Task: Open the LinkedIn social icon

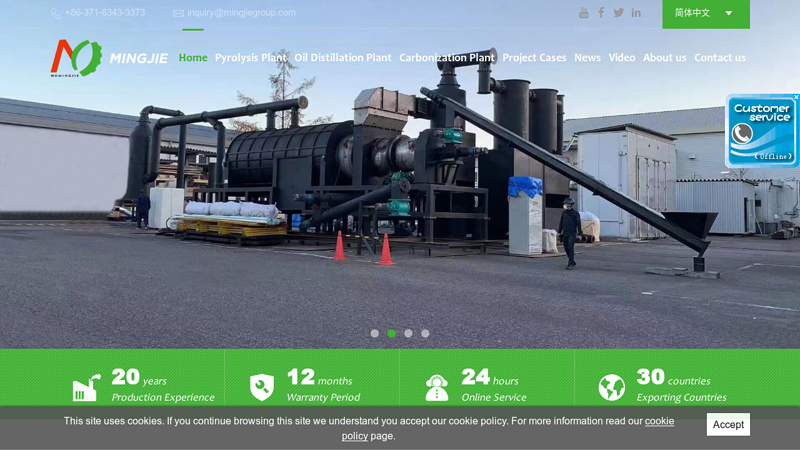Action: tap(636, 13)
